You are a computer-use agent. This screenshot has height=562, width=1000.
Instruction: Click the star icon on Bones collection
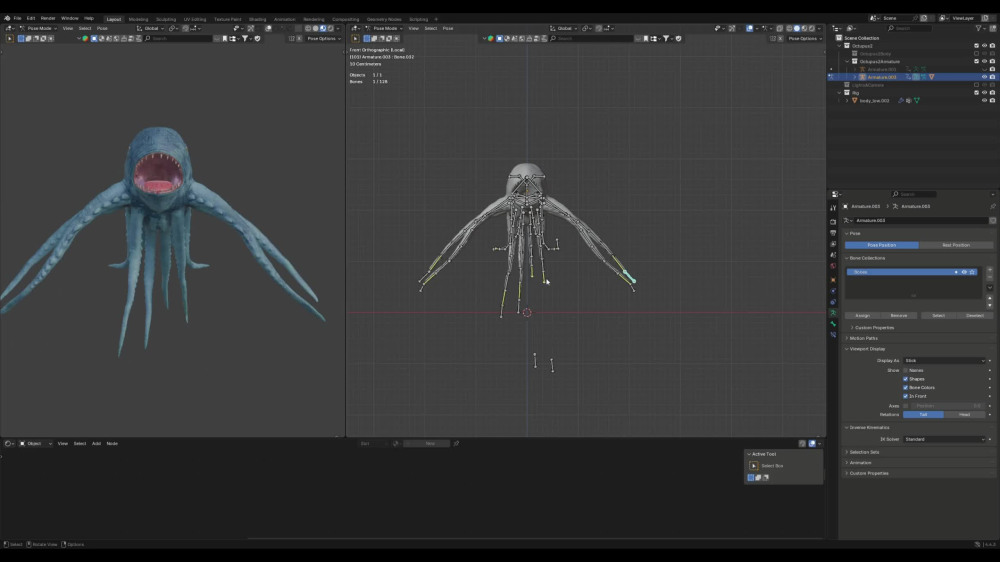(972, 272)
